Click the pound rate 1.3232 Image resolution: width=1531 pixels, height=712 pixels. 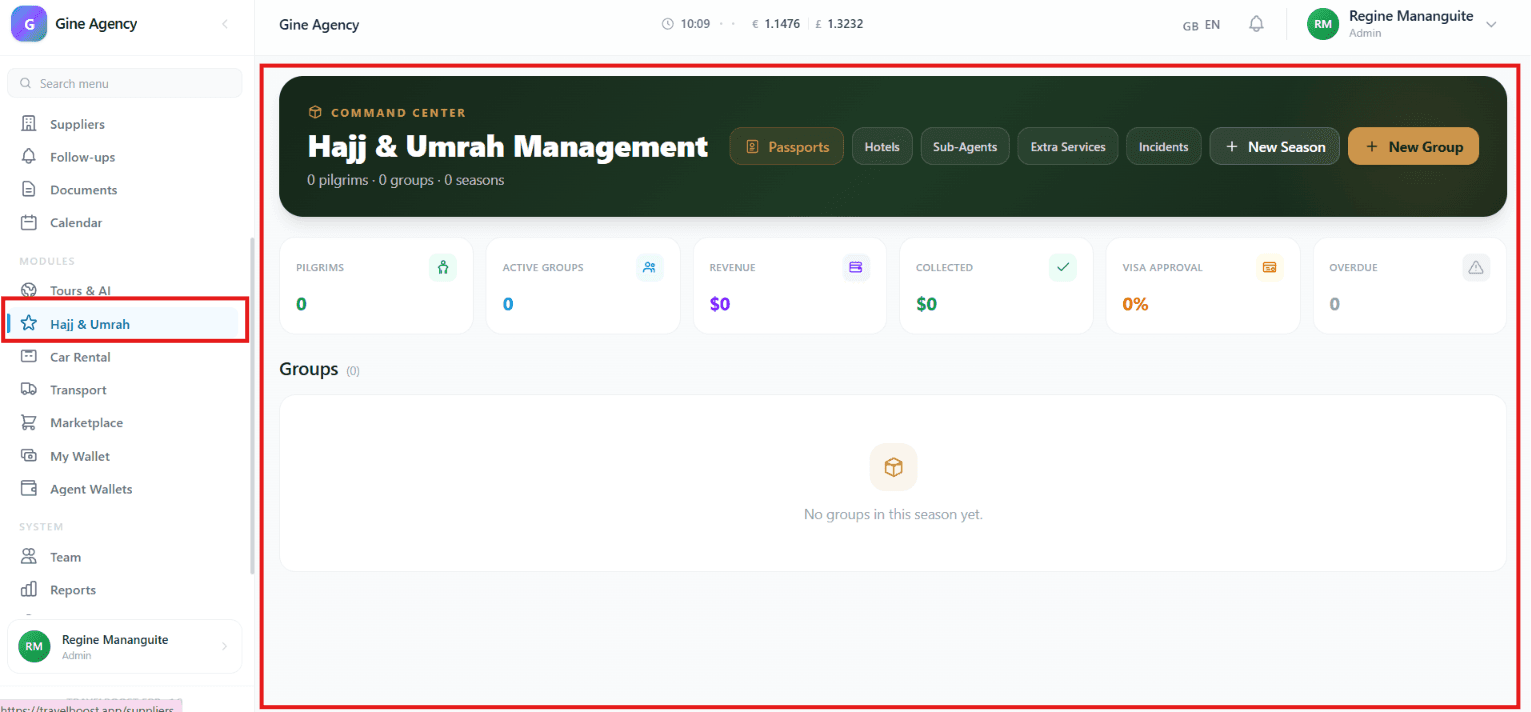click(839, 24)
